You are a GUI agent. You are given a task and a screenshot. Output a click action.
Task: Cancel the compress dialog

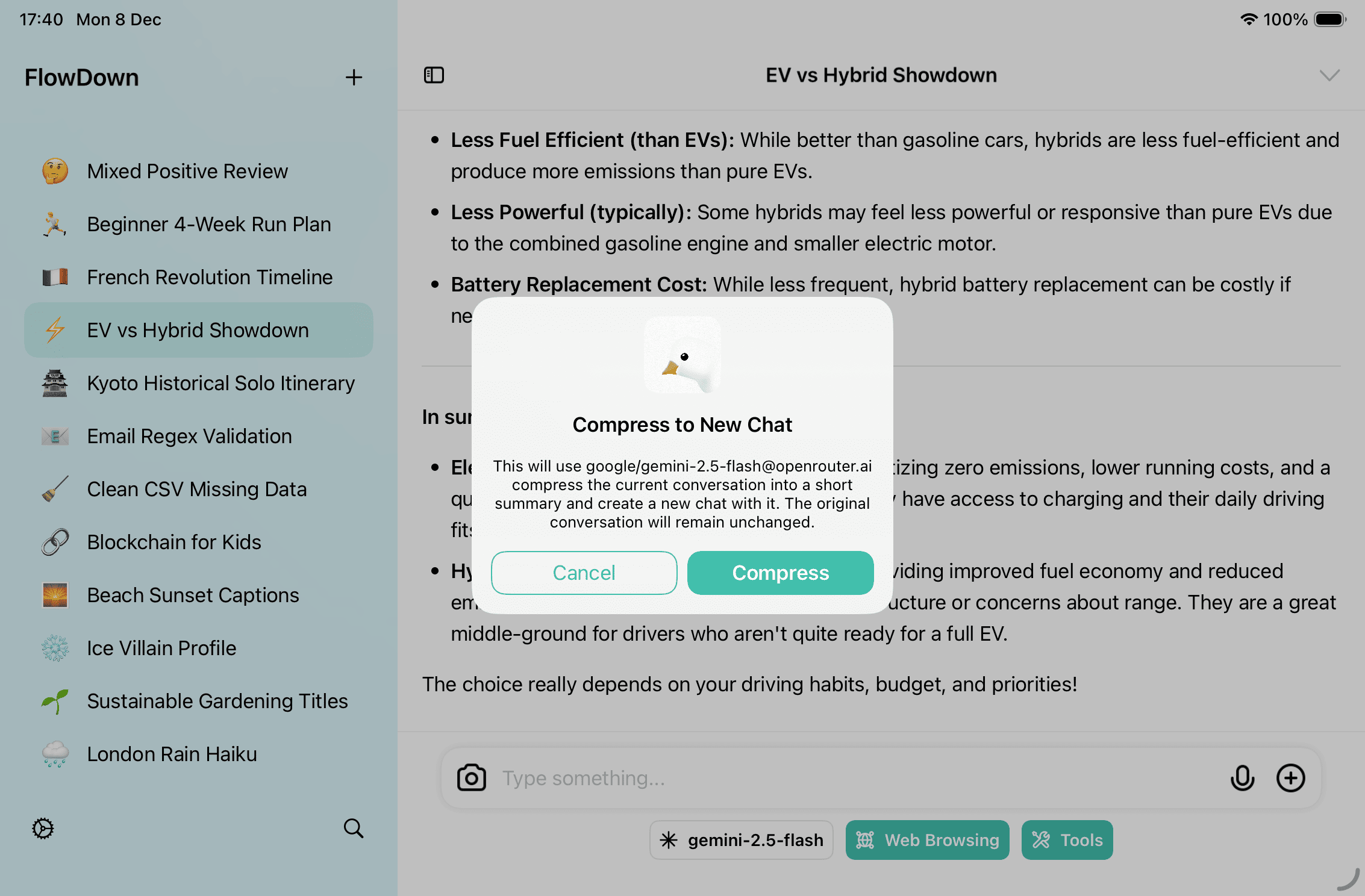click(x=584, y=573)
